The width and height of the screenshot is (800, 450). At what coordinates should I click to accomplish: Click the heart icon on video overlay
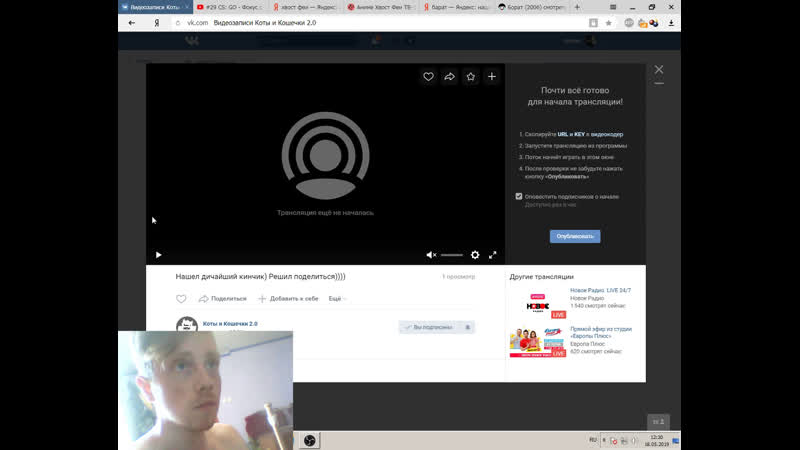(x=428, y=77)
